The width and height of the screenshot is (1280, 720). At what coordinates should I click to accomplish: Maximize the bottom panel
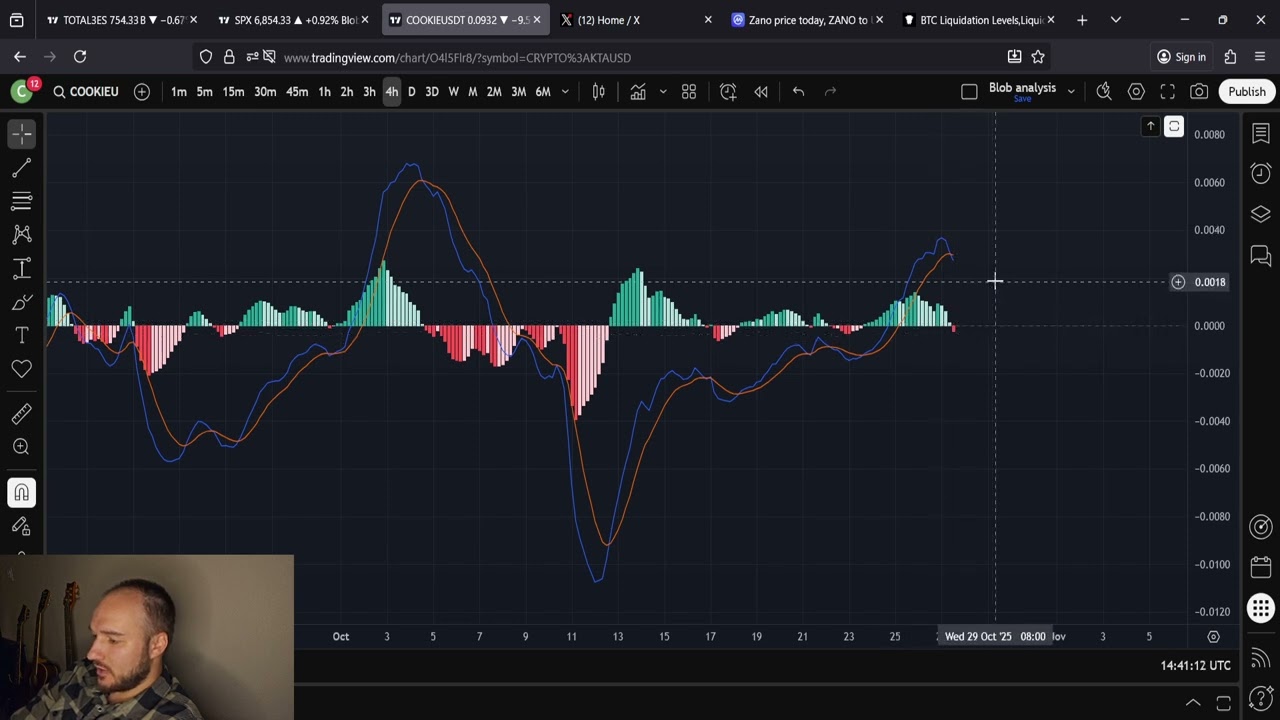1223,703
